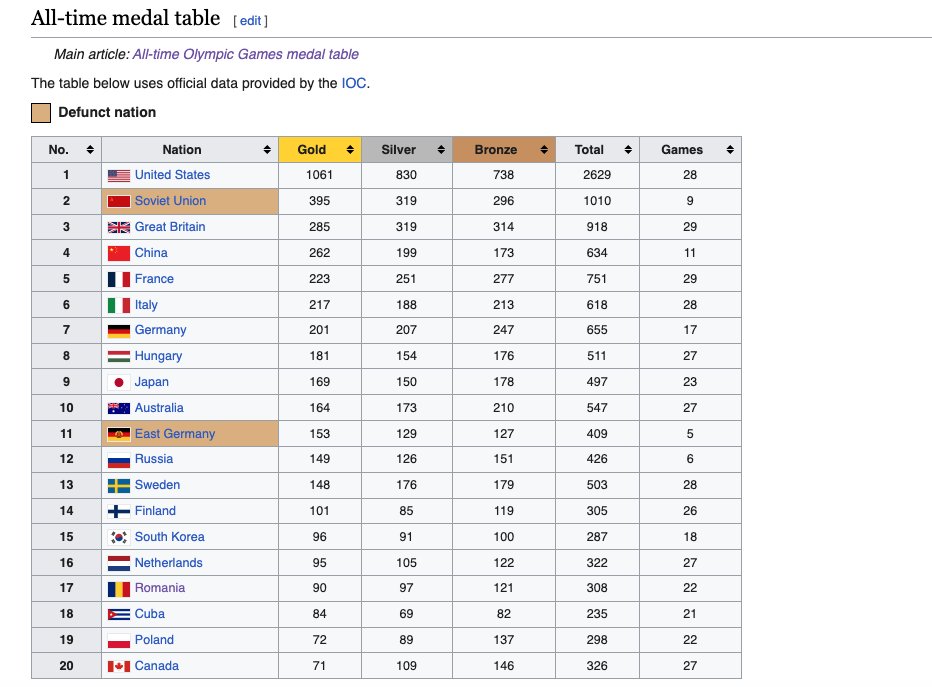This screenshot has height=687, width=932.
Task: Click Finland's gold count 101
Action: (x=319, y=511)
